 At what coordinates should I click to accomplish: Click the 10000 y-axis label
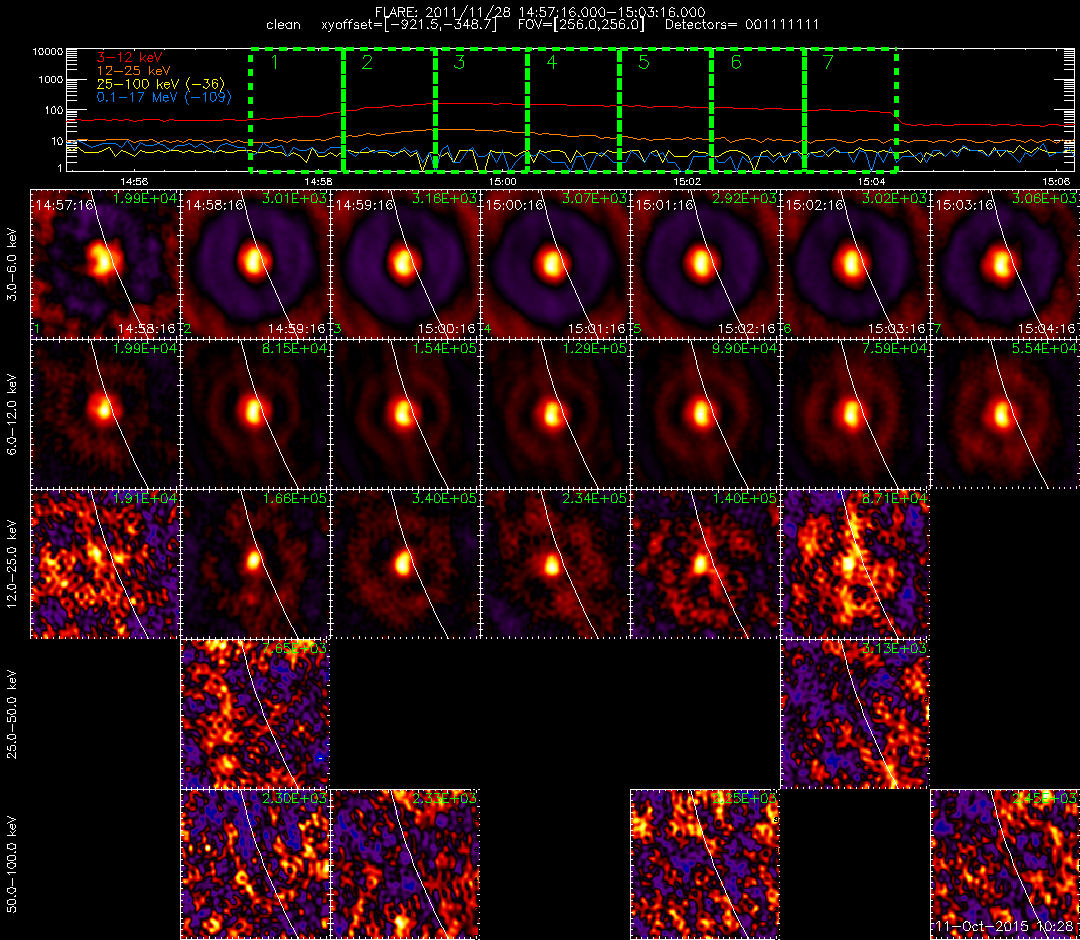47,52
